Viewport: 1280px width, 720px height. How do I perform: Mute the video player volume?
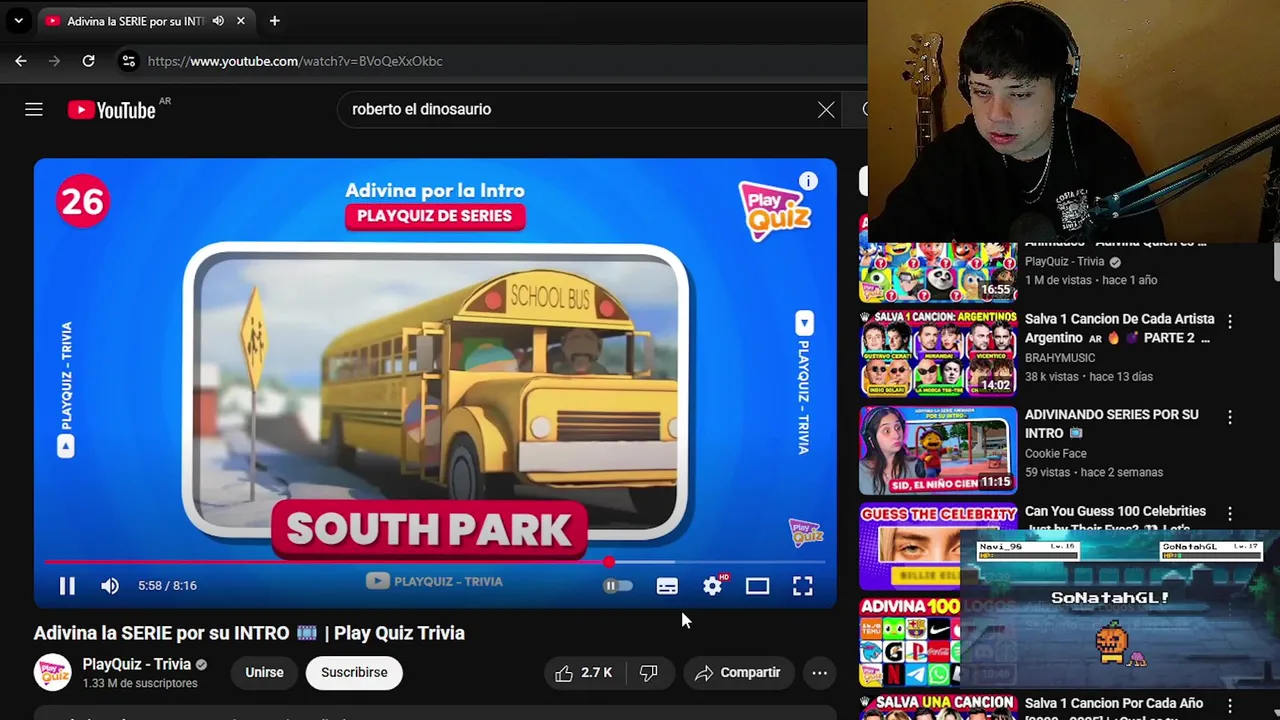pos(110,586)
